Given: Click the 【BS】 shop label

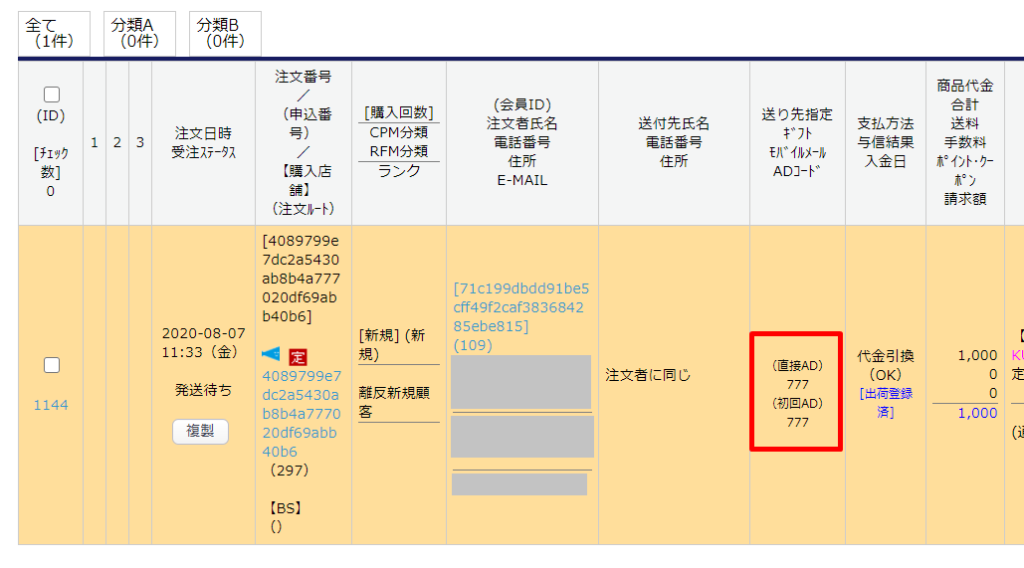Looking at the screenshot, I should 285,508.
